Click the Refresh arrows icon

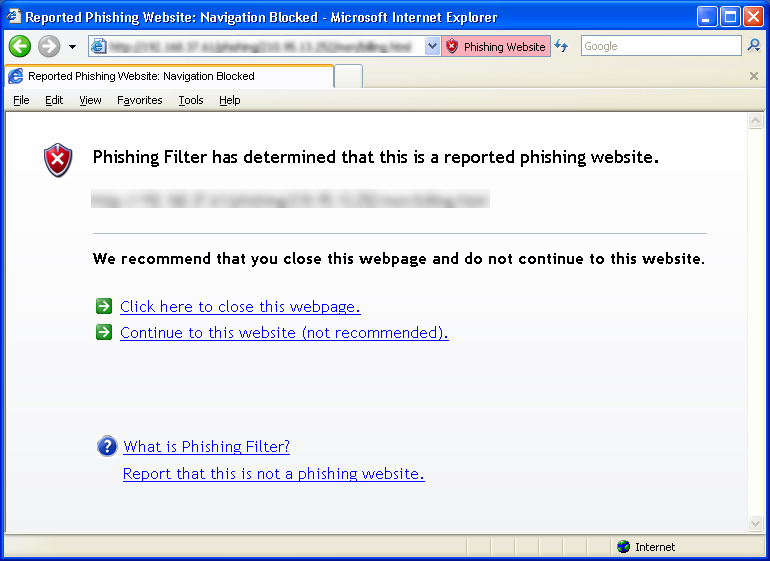(x=561, y=46)
